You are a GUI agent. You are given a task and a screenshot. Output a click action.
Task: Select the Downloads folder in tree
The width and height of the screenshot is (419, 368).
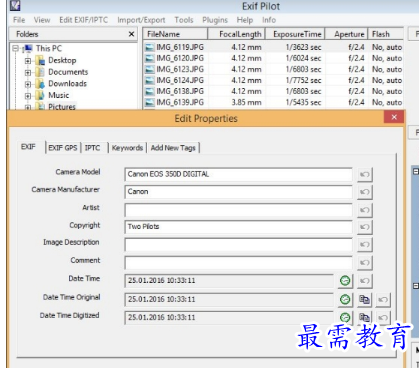[x=67, y=84]
